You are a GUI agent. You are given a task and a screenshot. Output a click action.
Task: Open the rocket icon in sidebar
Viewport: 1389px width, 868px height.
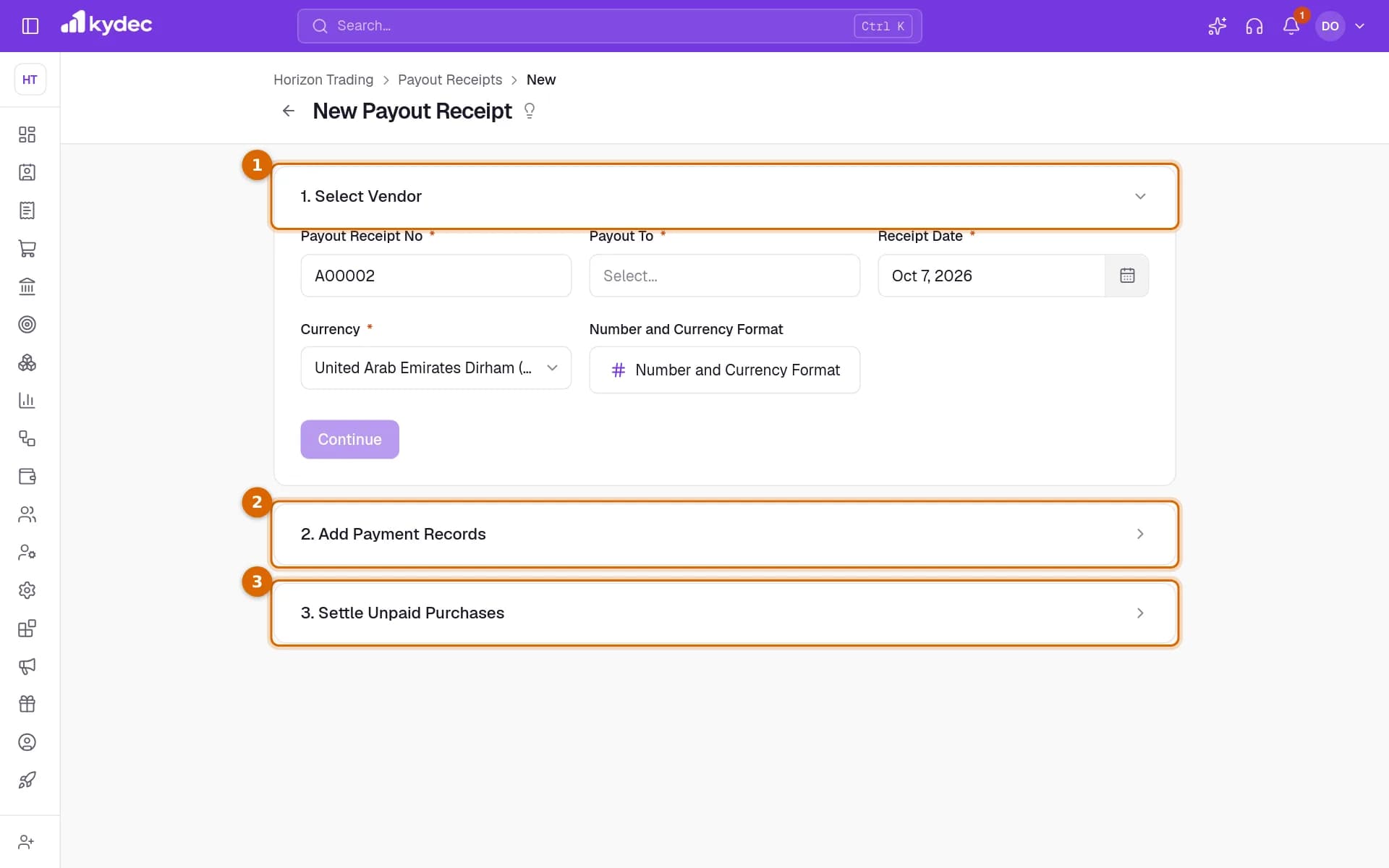coord(27,780)
